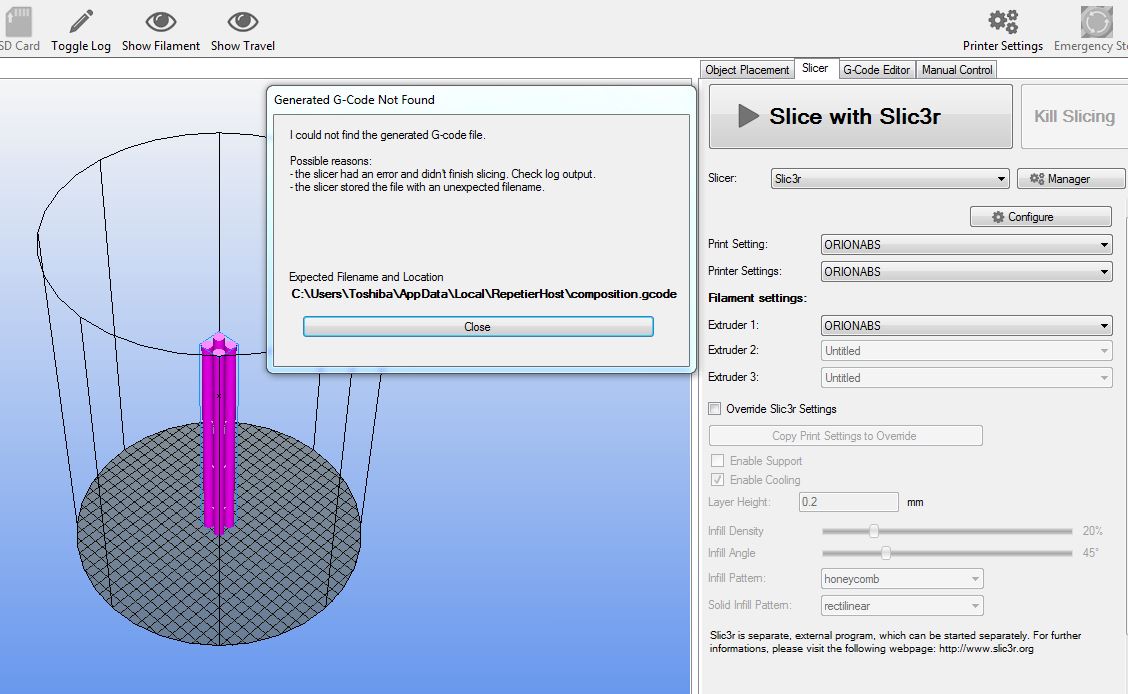Open the slicer Manager button
Image resolution: width=1128 pixels, height=694 pixels.
point(1071,179)
